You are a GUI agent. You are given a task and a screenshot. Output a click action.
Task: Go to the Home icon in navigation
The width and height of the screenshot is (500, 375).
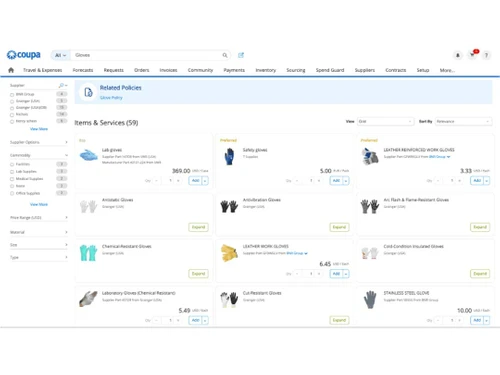[11, 70]
